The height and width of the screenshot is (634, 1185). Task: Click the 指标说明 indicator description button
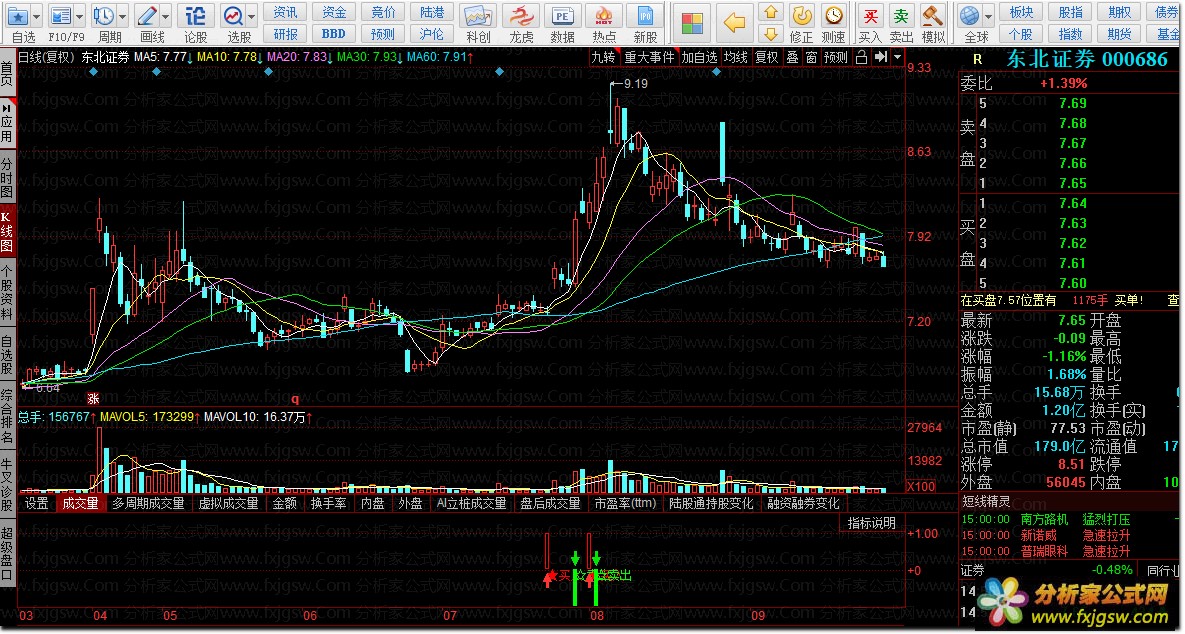[x=871, y=523]
